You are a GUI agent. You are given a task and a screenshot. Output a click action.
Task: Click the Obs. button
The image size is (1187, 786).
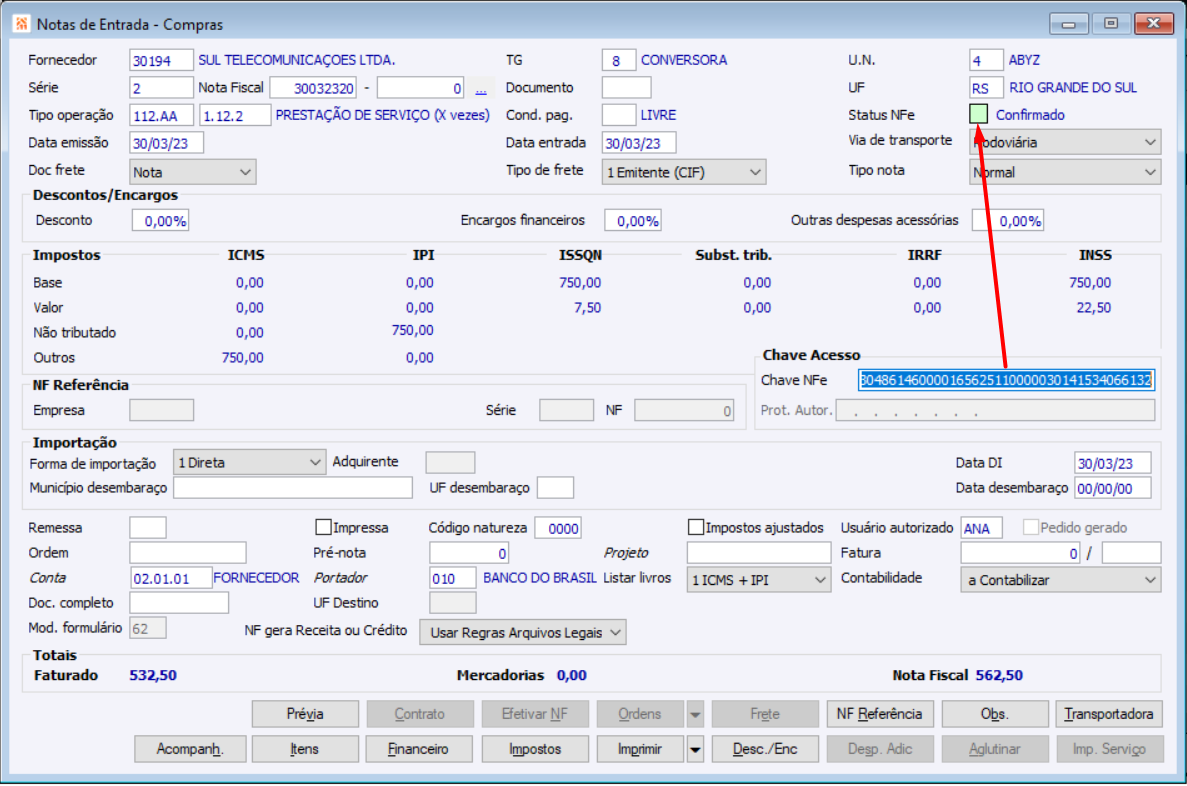click(x=995, y=714)
